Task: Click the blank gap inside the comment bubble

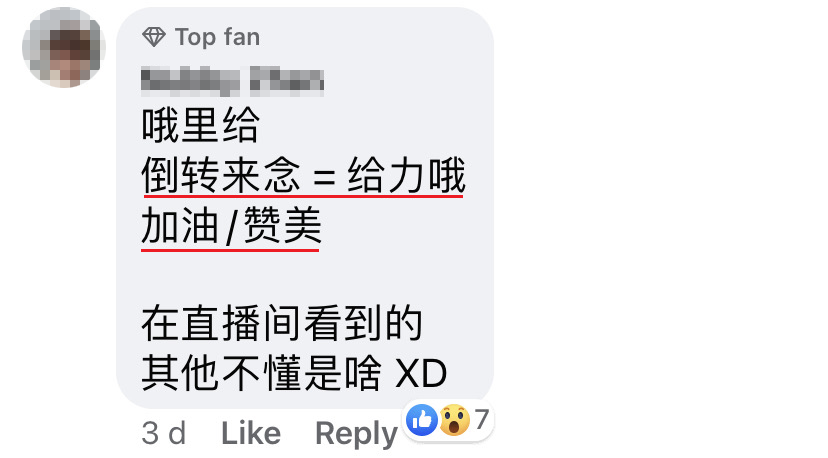Action: tap(304, 275)
